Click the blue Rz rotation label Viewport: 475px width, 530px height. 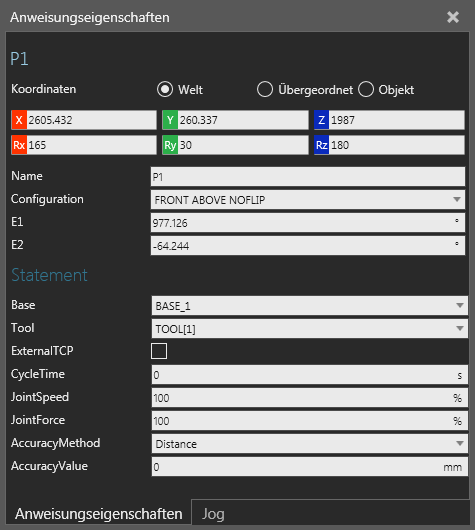pyautogui.click(x=322, y=145)
